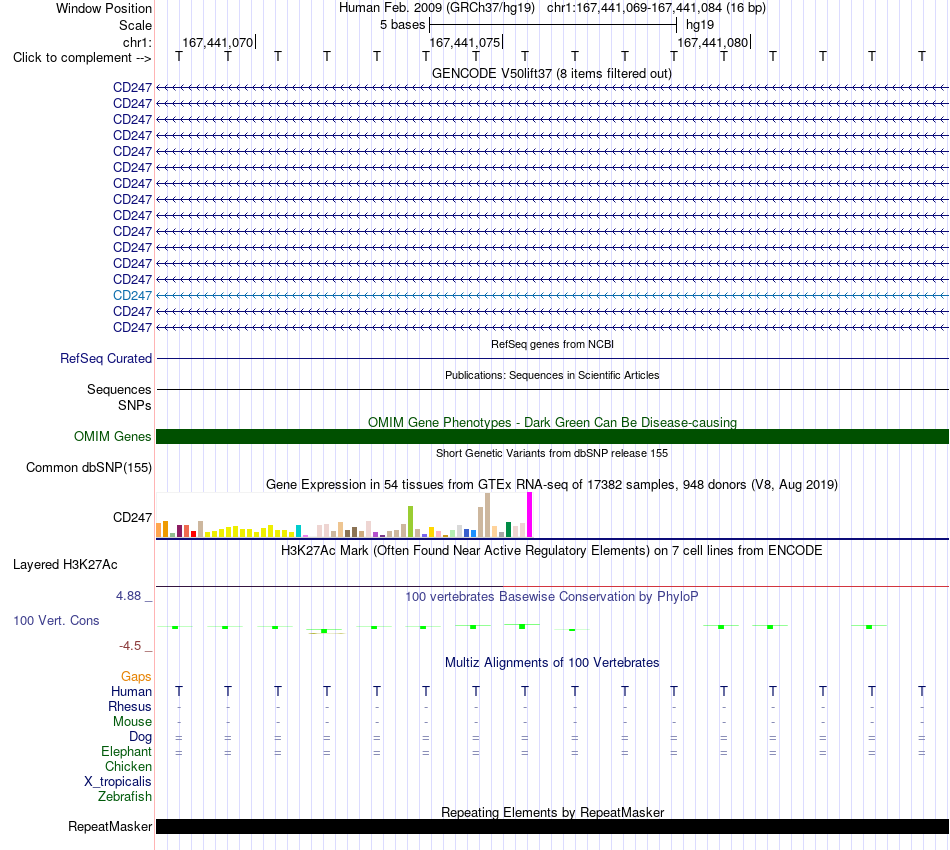Select the Rhesus alignment row label
950x850 pixels.
coord(130,707)
